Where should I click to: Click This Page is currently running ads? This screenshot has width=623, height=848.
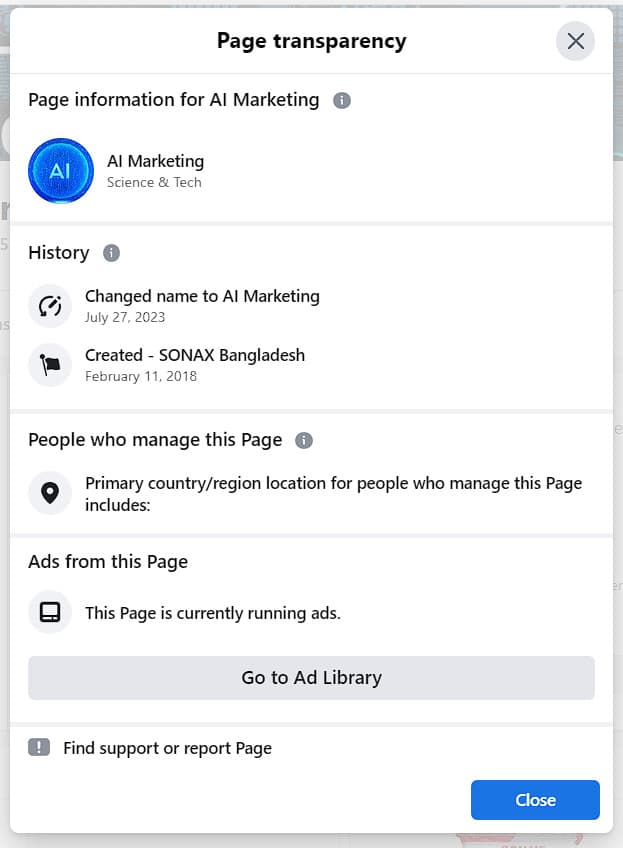[x=213, y=613]
